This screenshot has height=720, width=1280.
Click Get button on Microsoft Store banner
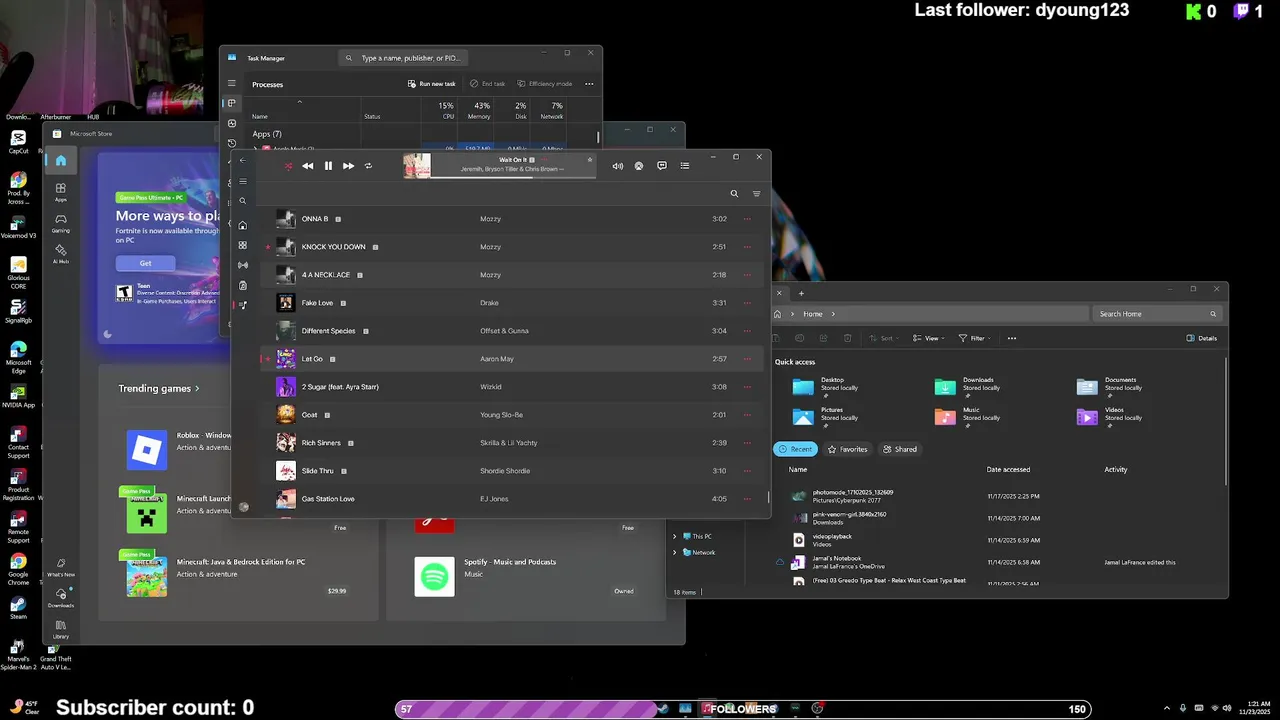[x=145, y=263]
